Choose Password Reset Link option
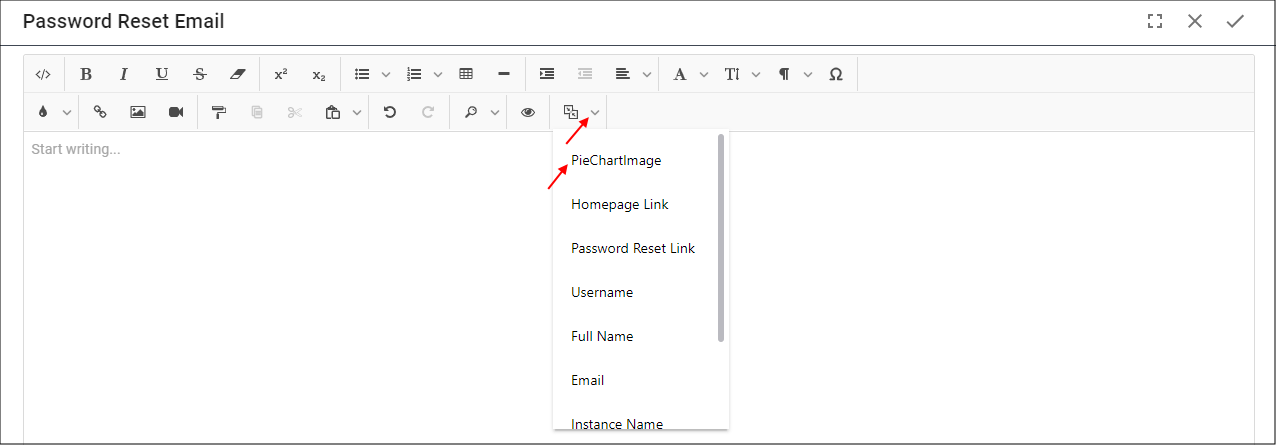The width and height of the screenshot is (1276, 445). pyautogui.click(x=633, y=248)
